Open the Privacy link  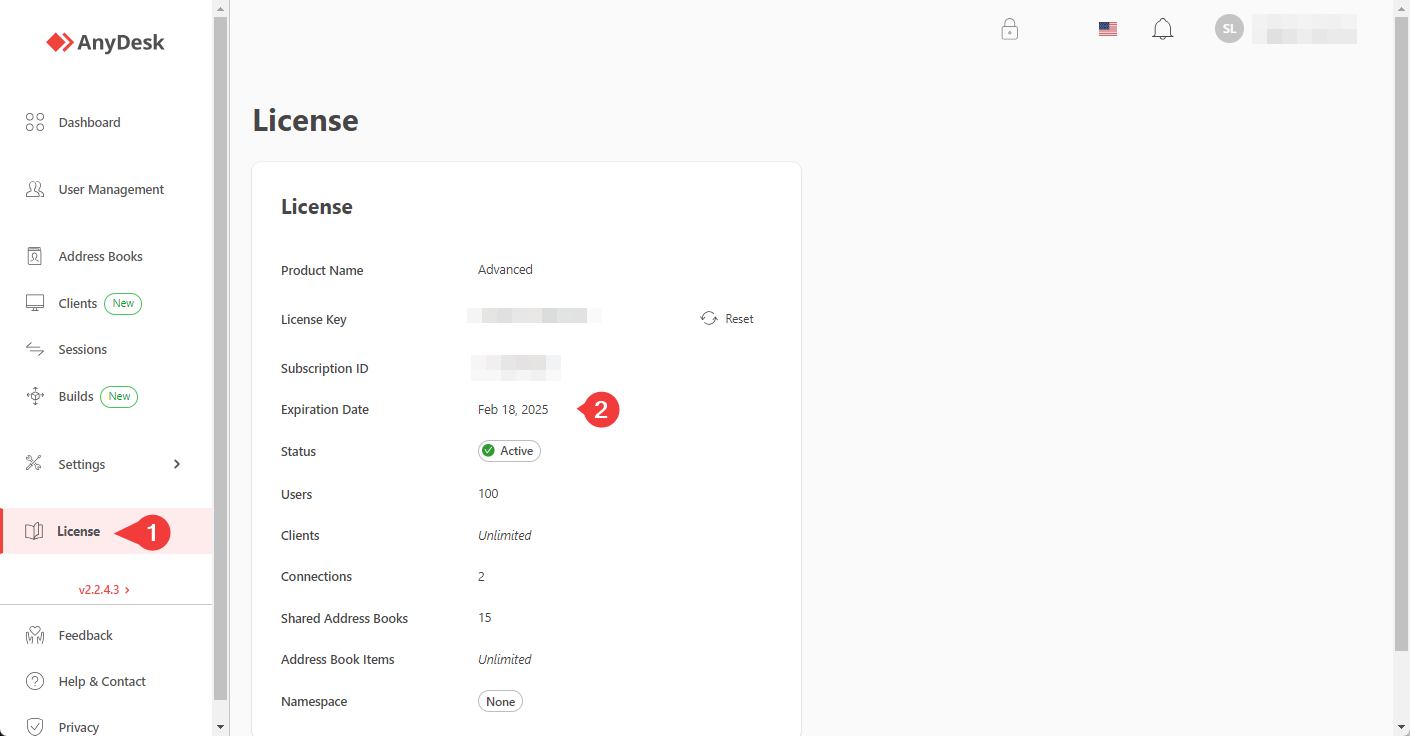click(x=78, y=727)
